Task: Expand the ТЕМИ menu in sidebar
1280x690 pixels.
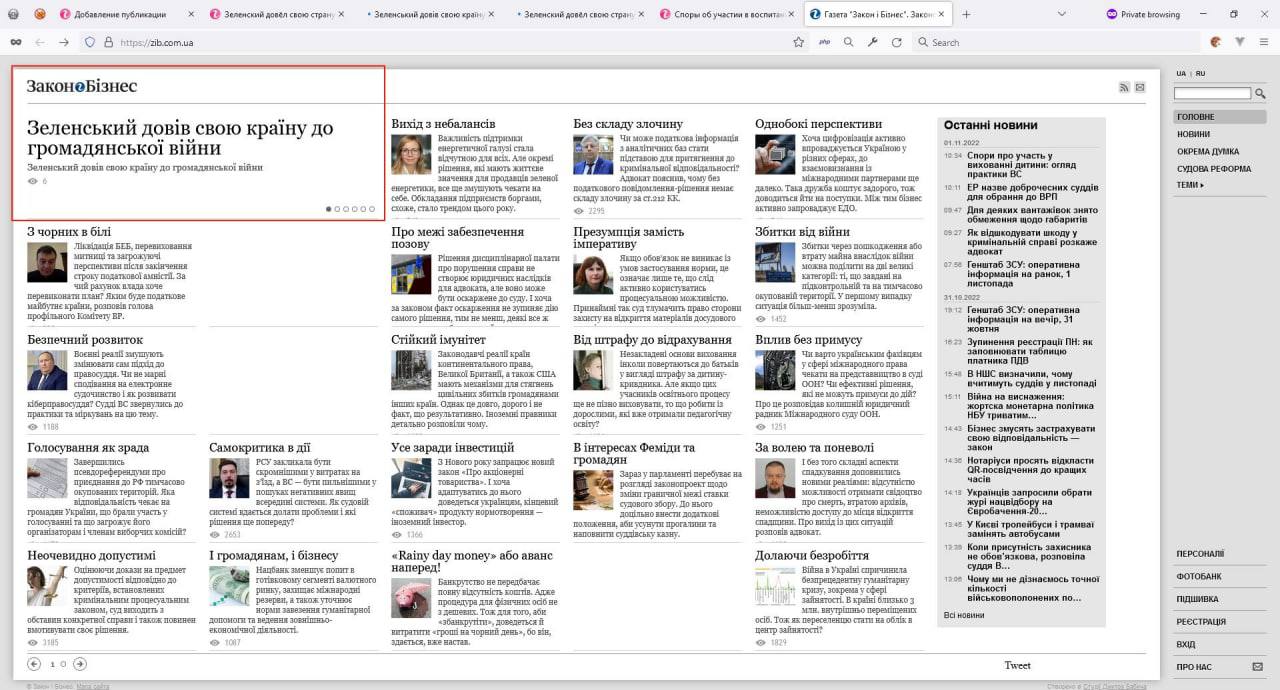Action: point(1190,185)
